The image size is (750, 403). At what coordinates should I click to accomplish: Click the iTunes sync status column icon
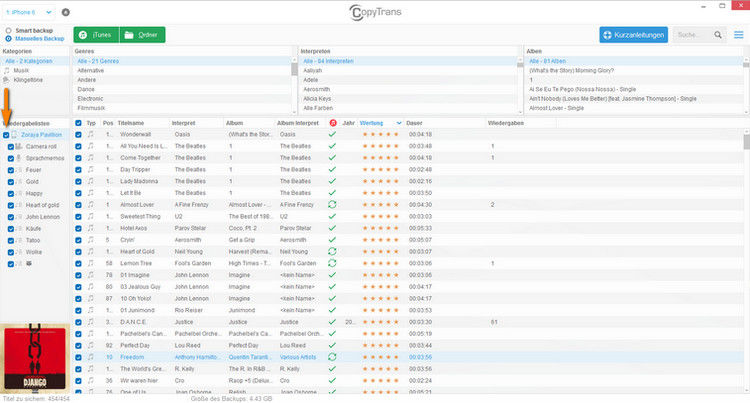pos(333,123)
